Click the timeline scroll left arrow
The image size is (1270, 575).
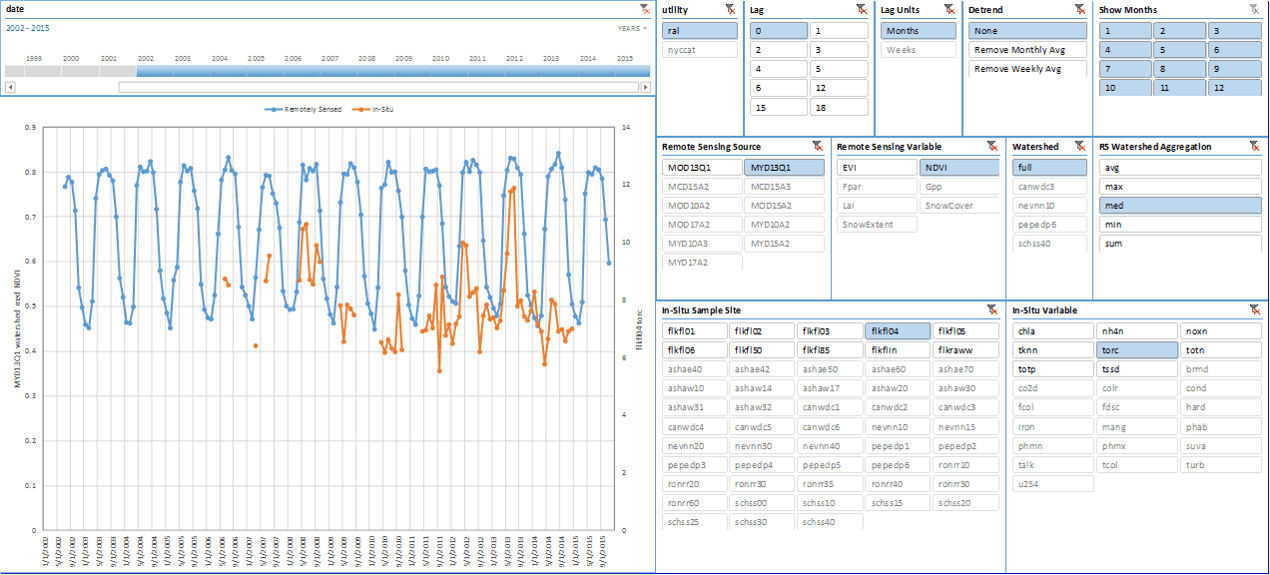(10, 87)
